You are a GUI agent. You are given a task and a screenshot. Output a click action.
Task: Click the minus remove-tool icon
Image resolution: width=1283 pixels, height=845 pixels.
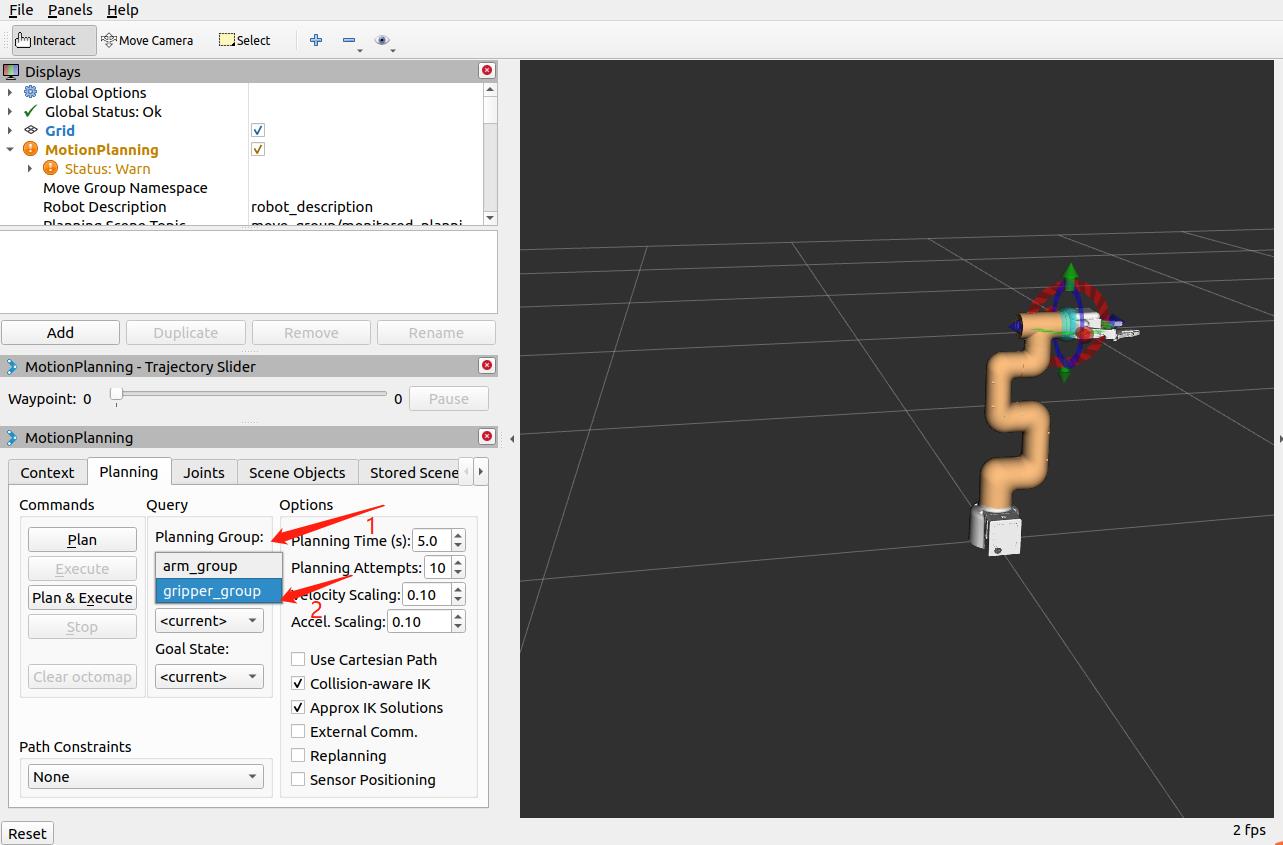coord(349,40)
